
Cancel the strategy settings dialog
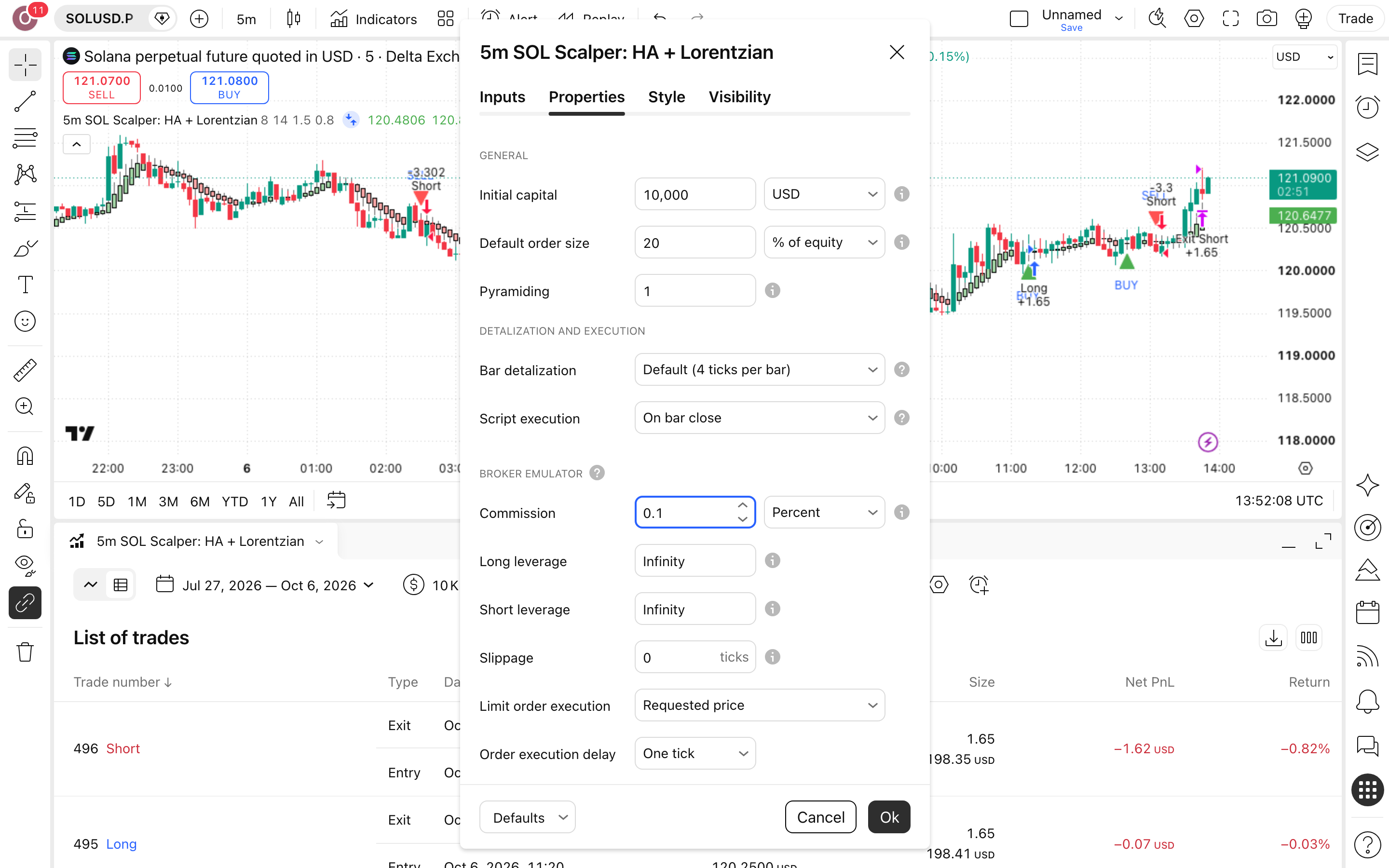tap(820, 817)
